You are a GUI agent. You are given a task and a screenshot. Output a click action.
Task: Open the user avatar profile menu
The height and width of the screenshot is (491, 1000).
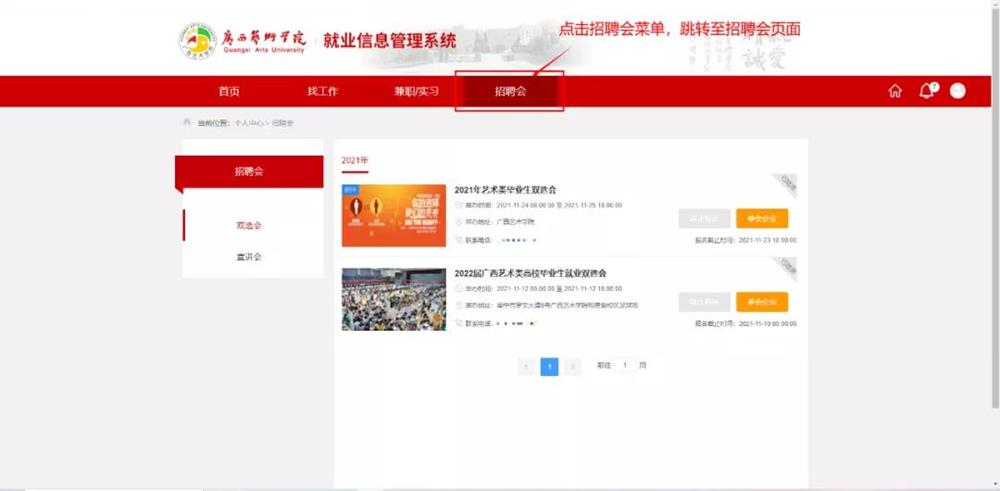[x=957, y=91]
